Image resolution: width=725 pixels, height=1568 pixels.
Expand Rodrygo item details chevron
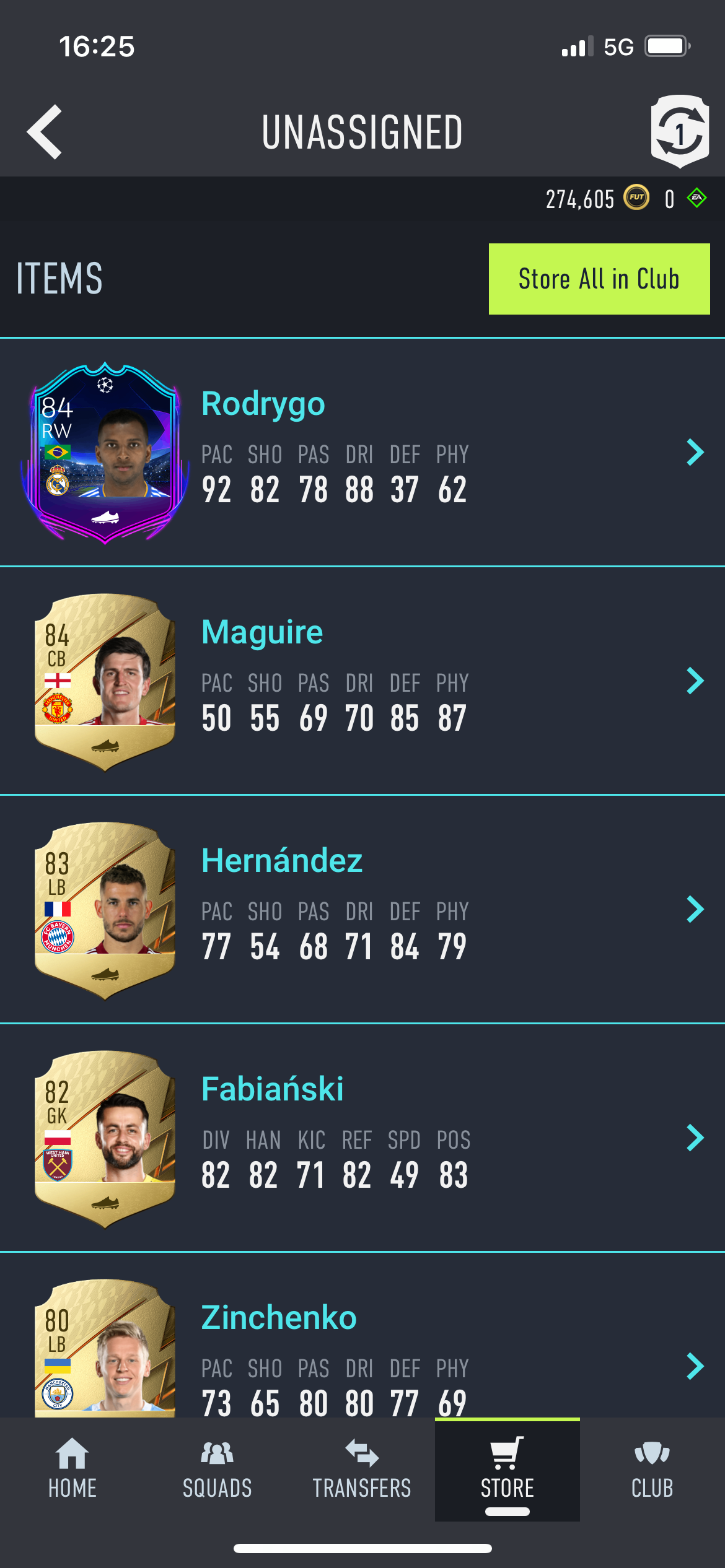tap(695, 452)
